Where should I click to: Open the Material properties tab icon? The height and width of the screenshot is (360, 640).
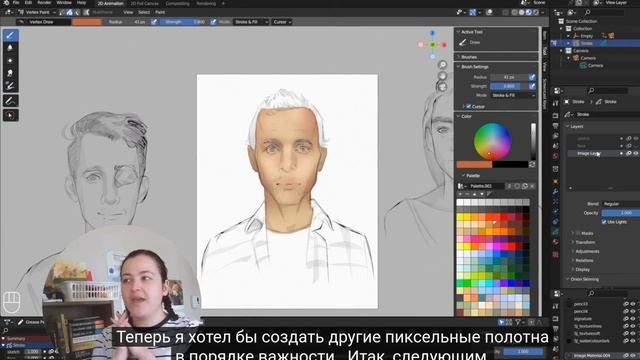point(556,242)
